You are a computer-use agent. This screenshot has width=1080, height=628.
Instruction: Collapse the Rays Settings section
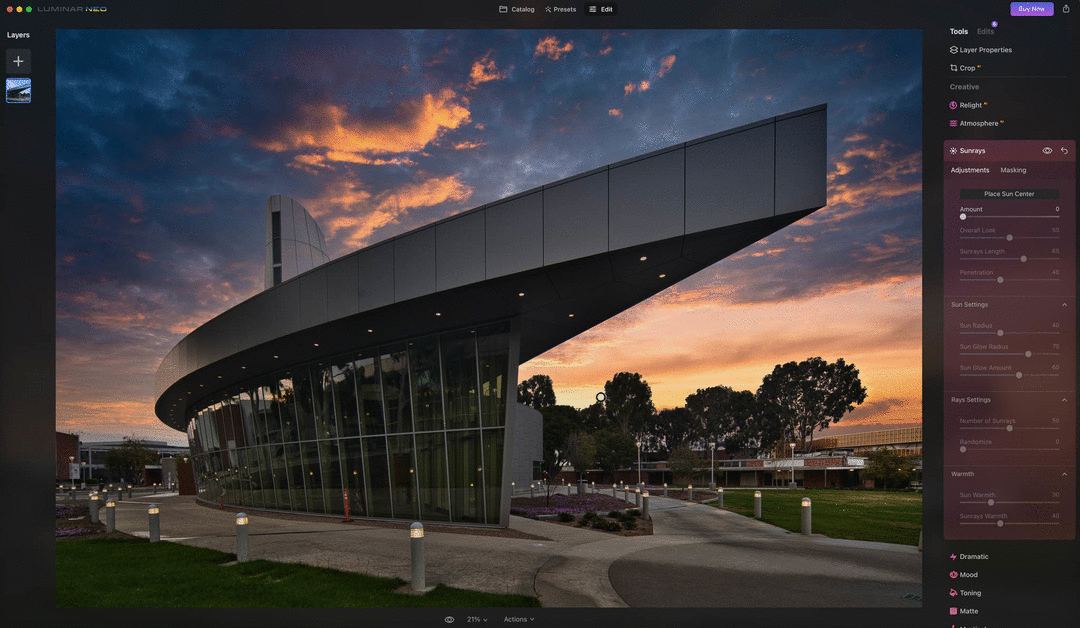point(1064,400)
